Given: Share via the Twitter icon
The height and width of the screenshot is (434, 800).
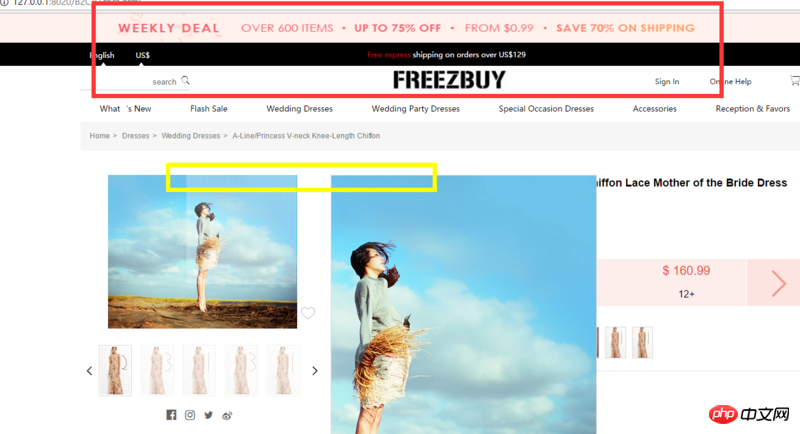Looking at the screenshot, I should click(209, 415).
